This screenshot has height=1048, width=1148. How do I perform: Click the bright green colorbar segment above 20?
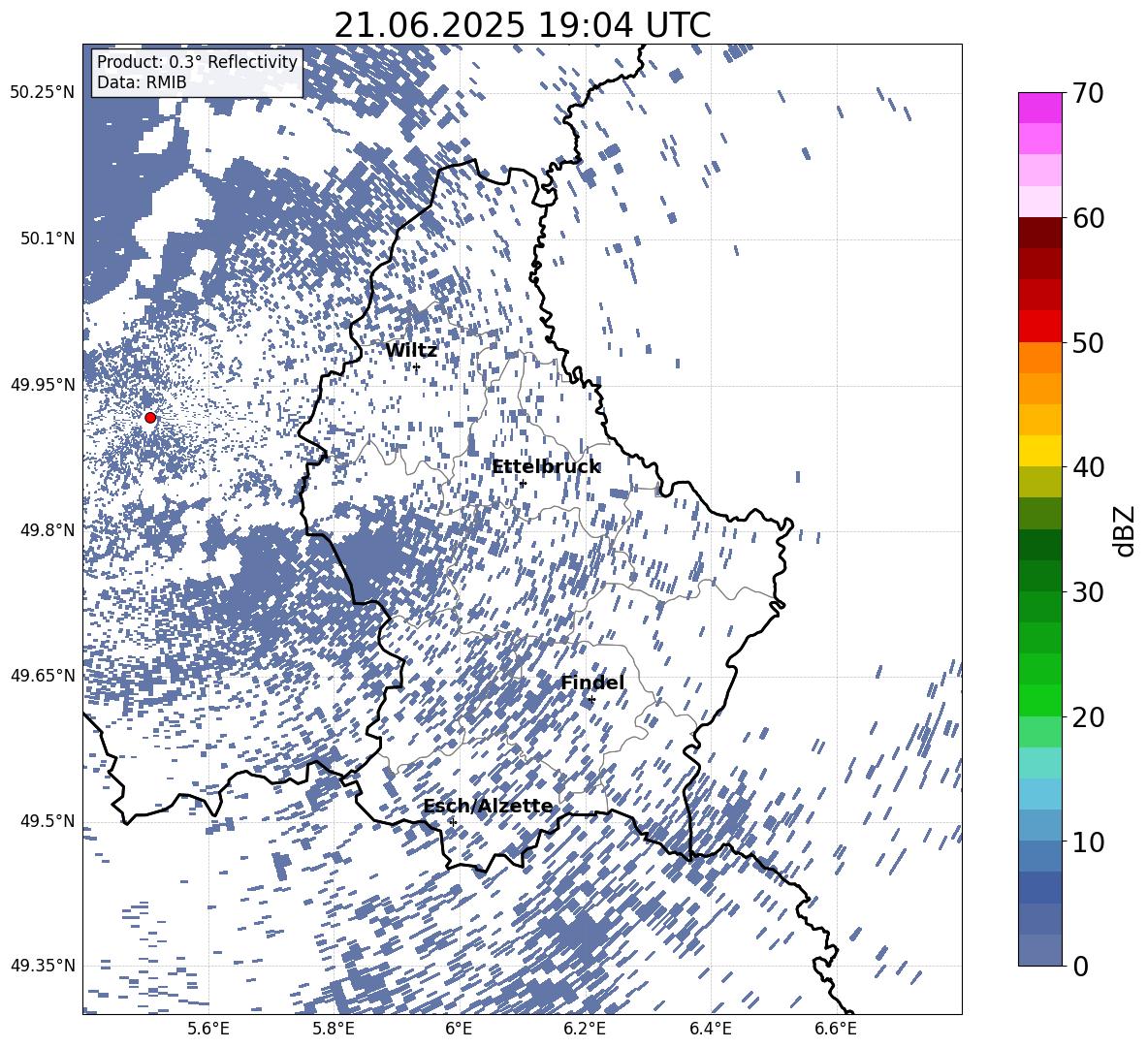1039,700
